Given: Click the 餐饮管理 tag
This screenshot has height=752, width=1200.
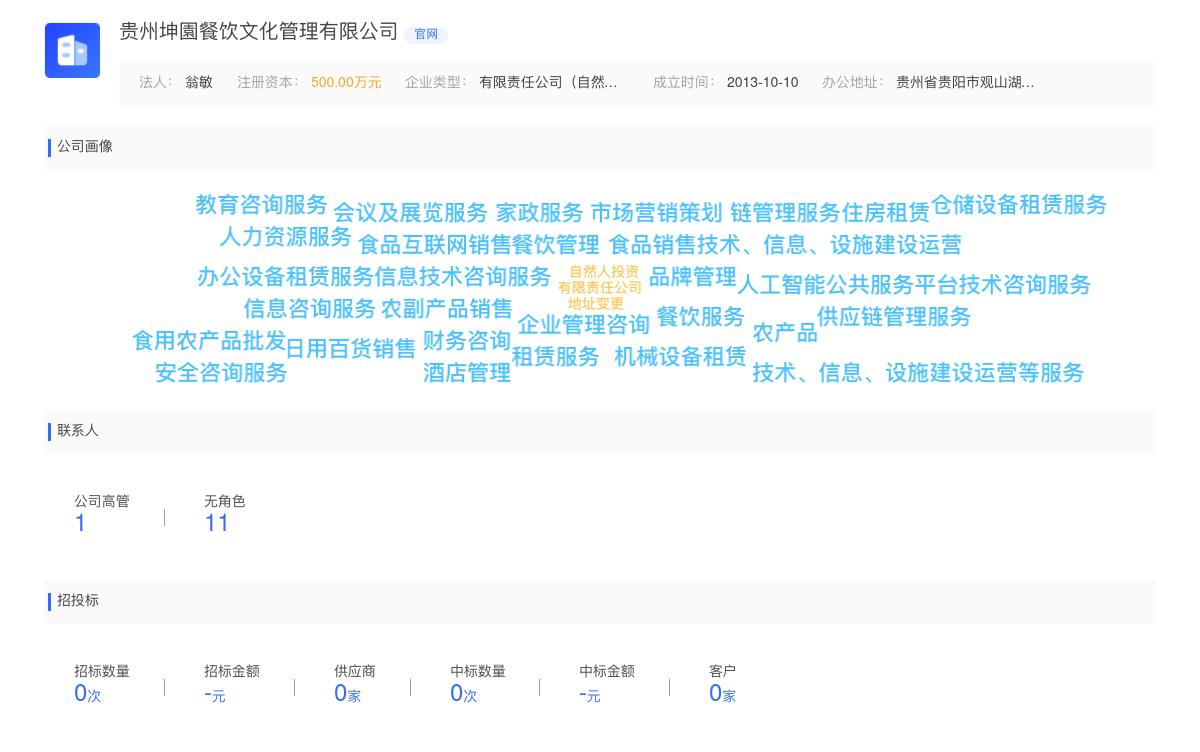Looking at the screenshot, I should [555, 245].
